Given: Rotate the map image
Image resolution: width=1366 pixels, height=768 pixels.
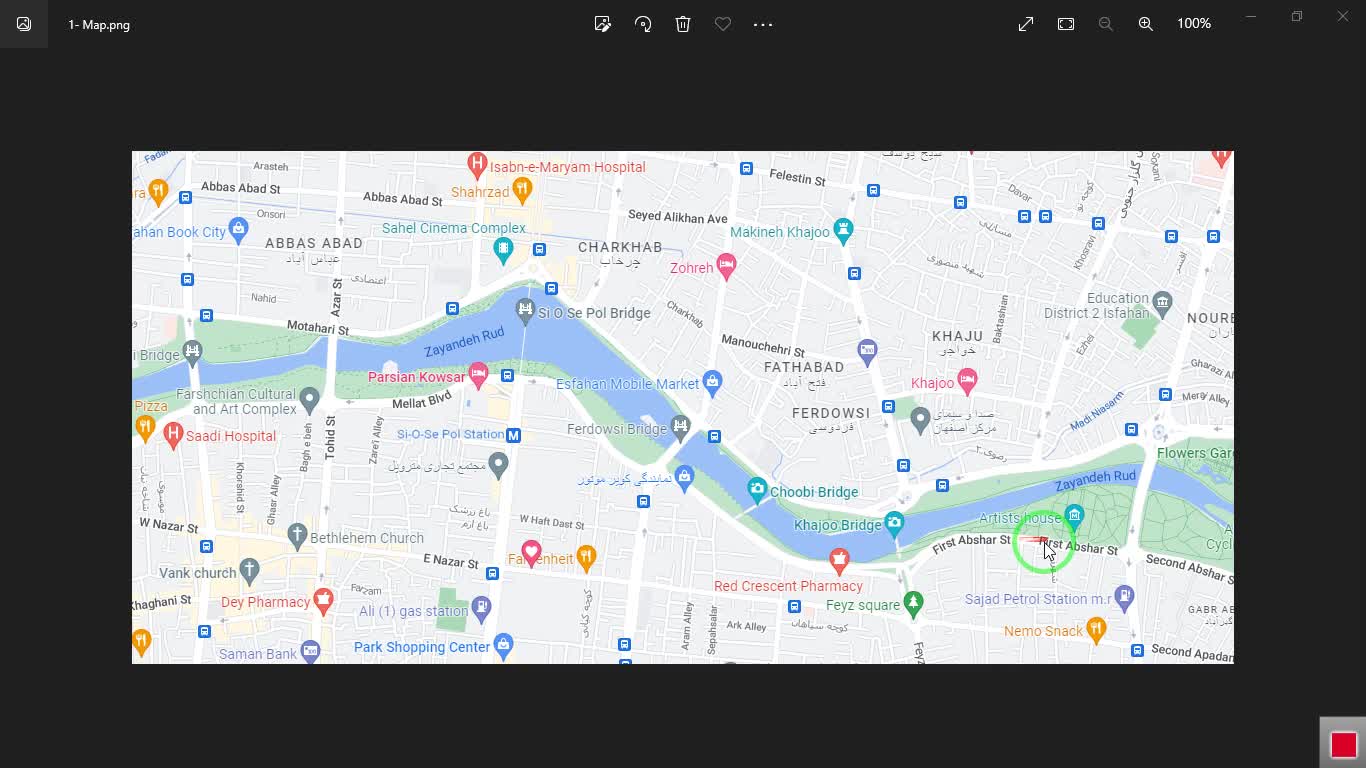Looking at the screenshot, I should coord(643,24).
